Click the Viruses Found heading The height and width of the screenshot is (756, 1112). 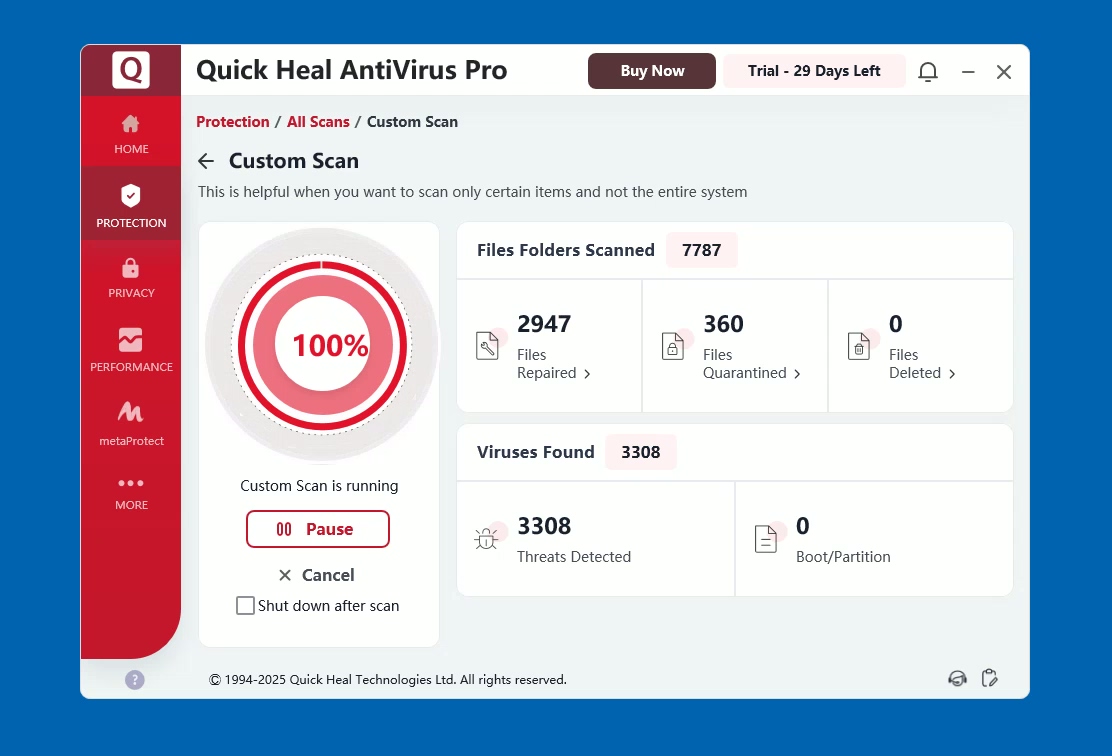(535, 452)
